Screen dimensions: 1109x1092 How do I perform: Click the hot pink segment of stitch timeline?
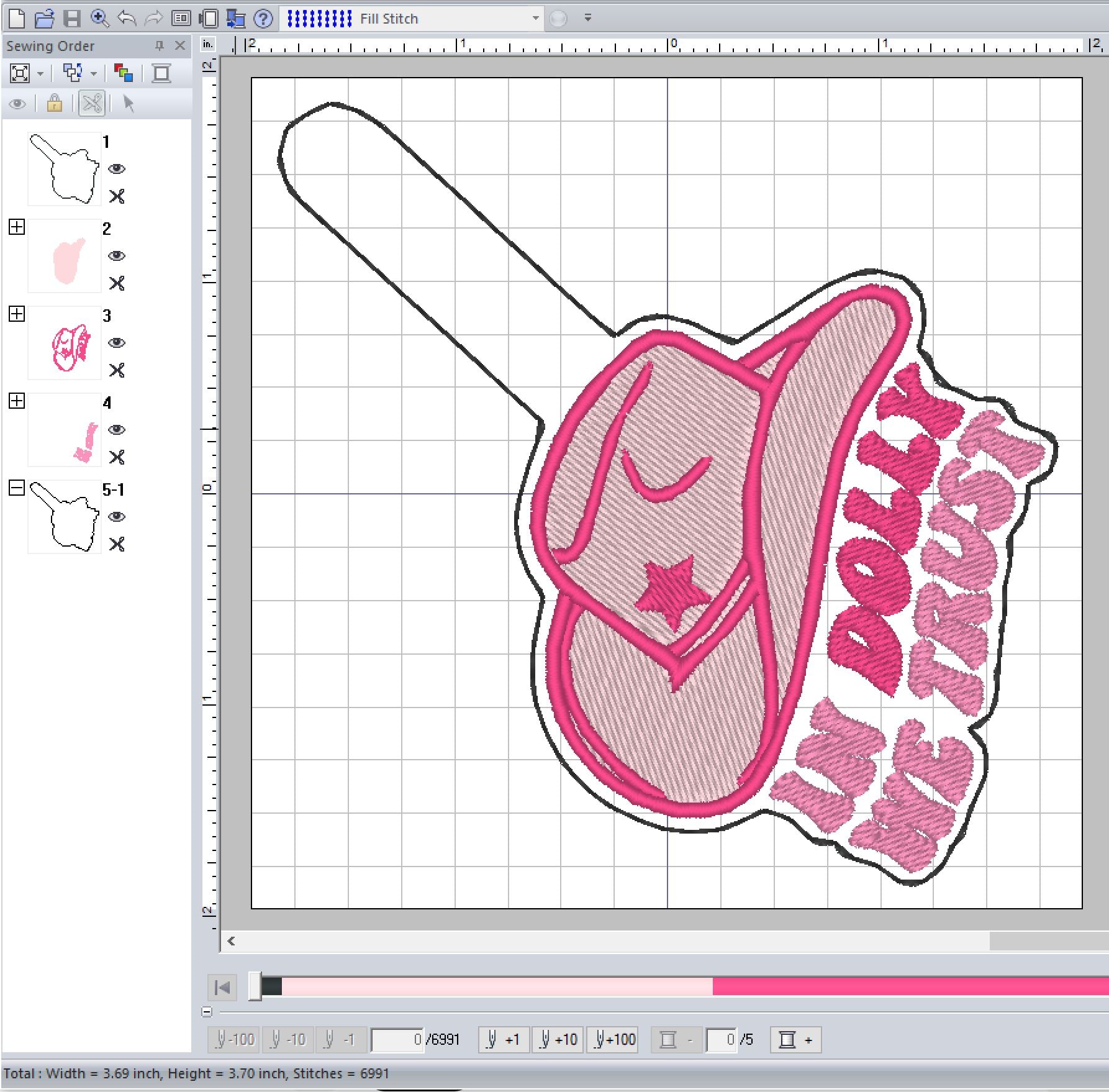[910, 986]
